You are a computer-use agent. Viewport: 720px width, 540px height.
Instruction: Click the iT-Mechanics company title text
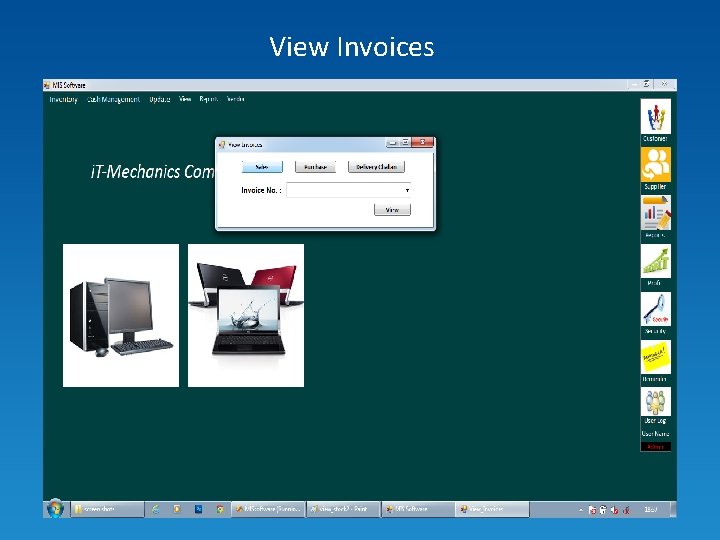152,172
